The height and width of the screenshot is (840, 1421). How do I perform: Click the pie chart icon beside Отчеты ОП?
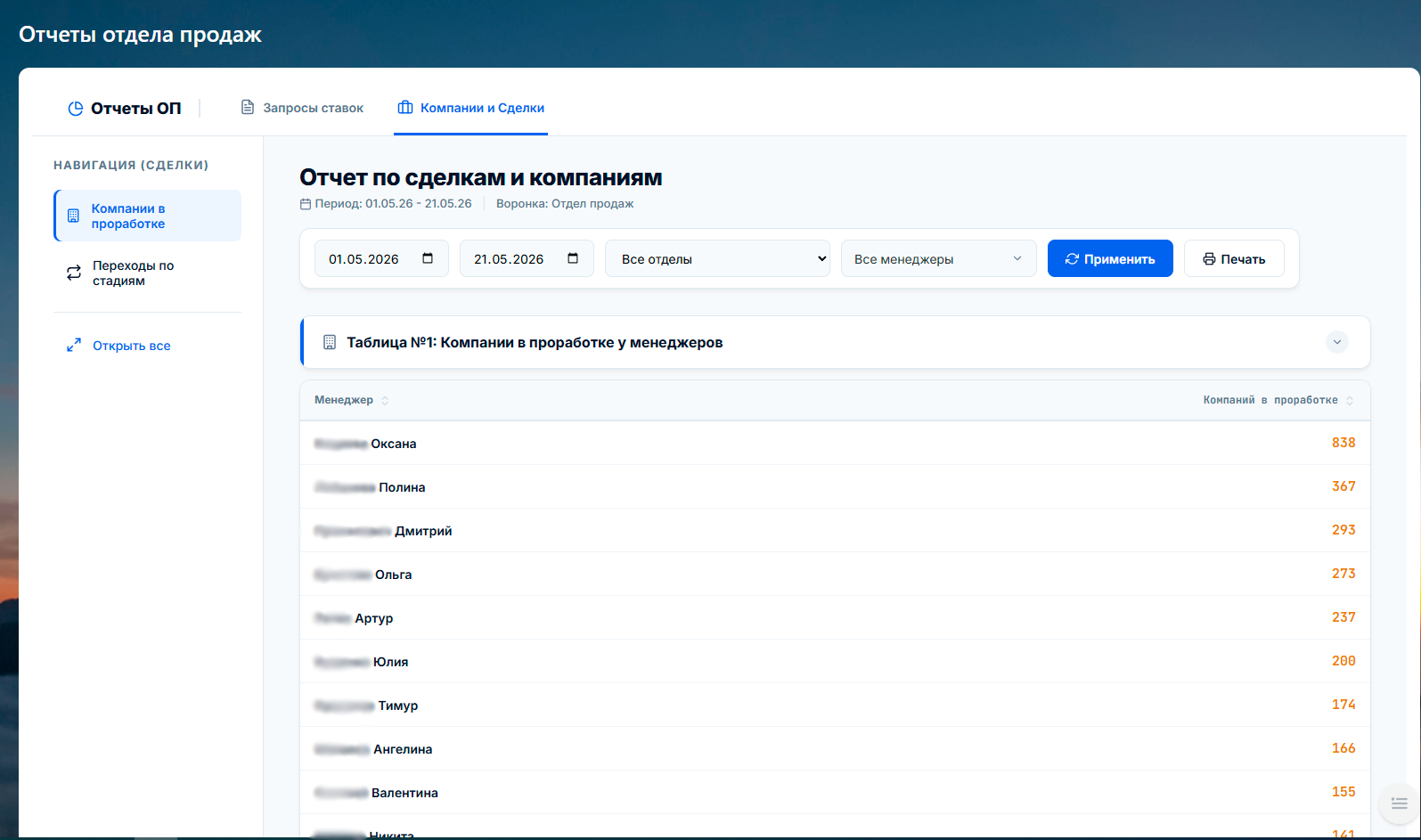[x=76, y=109]
